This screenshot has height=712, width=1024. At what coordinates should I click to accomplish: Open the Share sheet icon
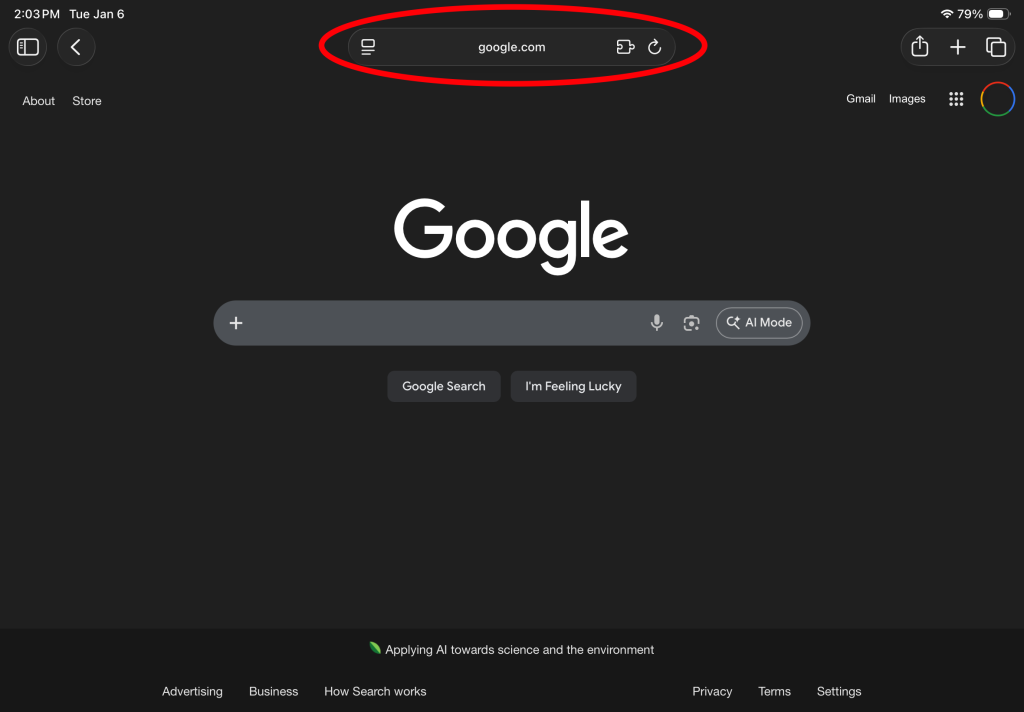pyautogui.click(x=920, y=46)
